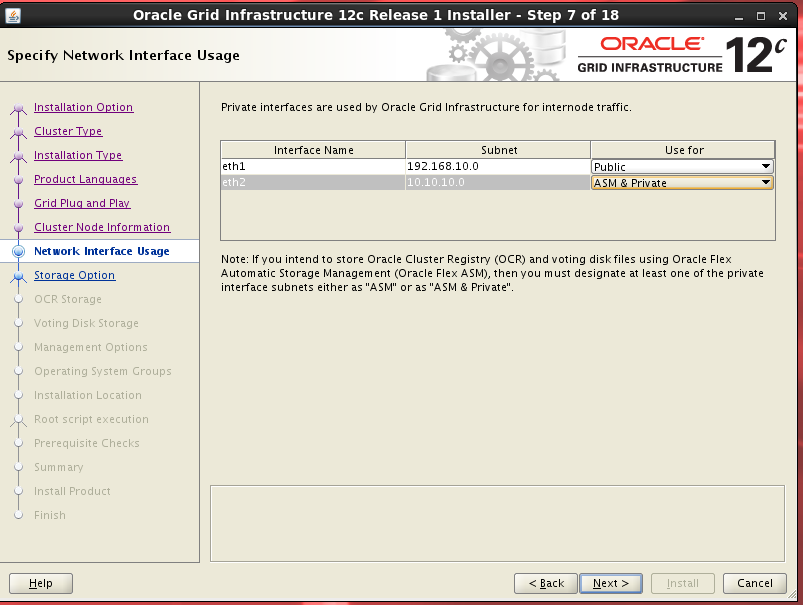Screen dimensions: 803x605
Task: Click the Grid Plug and Play step marker
Action: [x=18, y=204]
